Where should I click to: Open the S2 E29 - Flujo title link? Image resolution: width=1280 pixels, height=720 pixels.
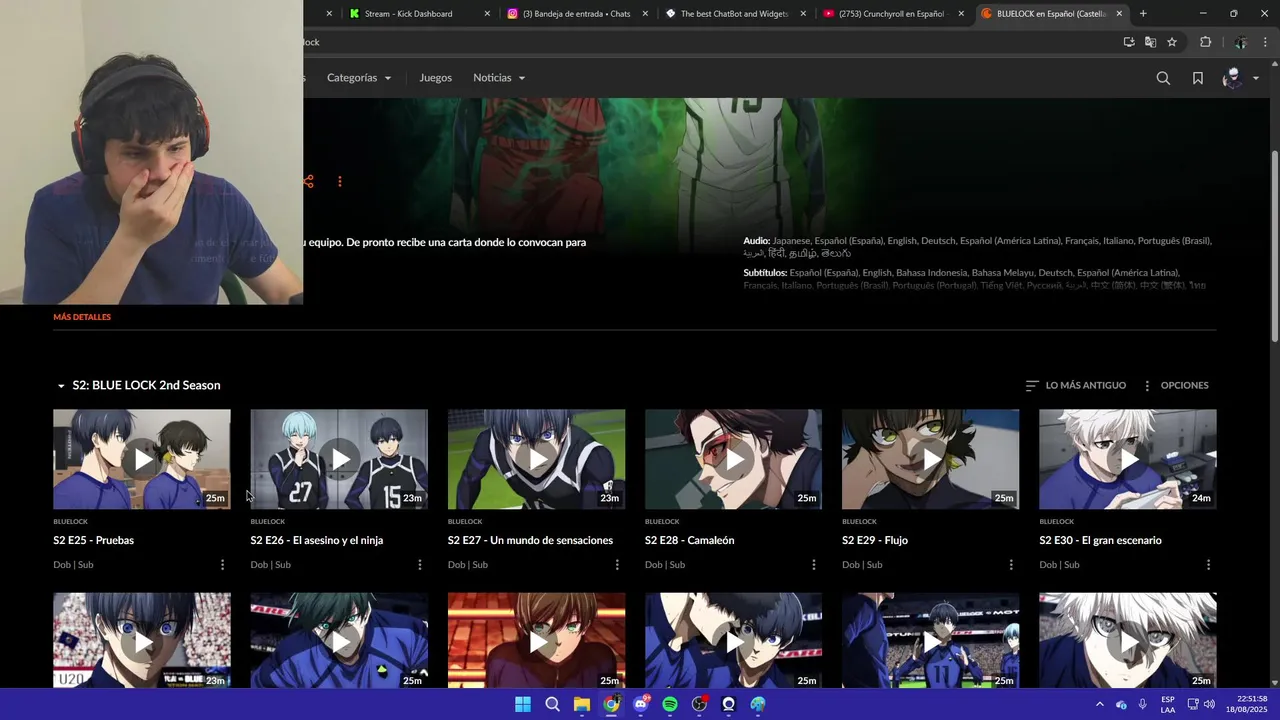(x=875, y=540)
